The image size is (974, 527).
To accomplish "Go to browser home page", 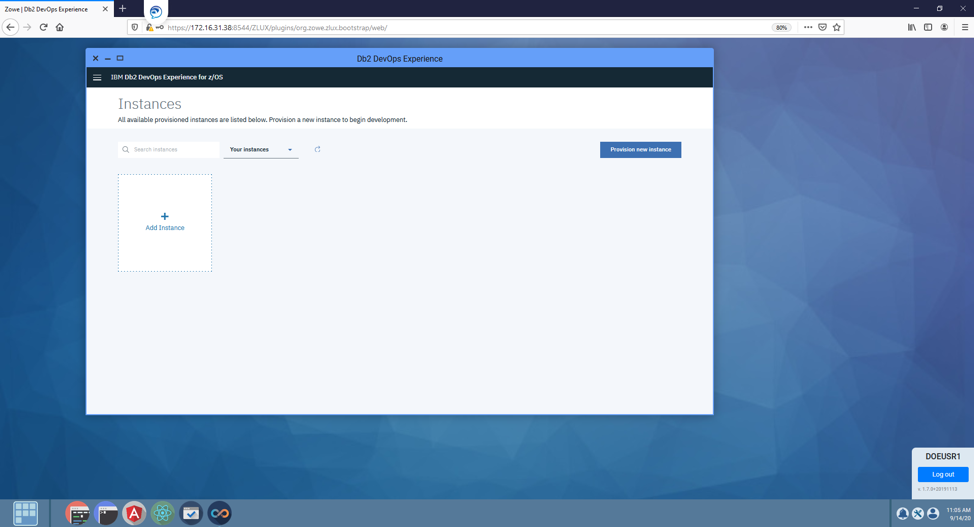I will click(60, 27).
